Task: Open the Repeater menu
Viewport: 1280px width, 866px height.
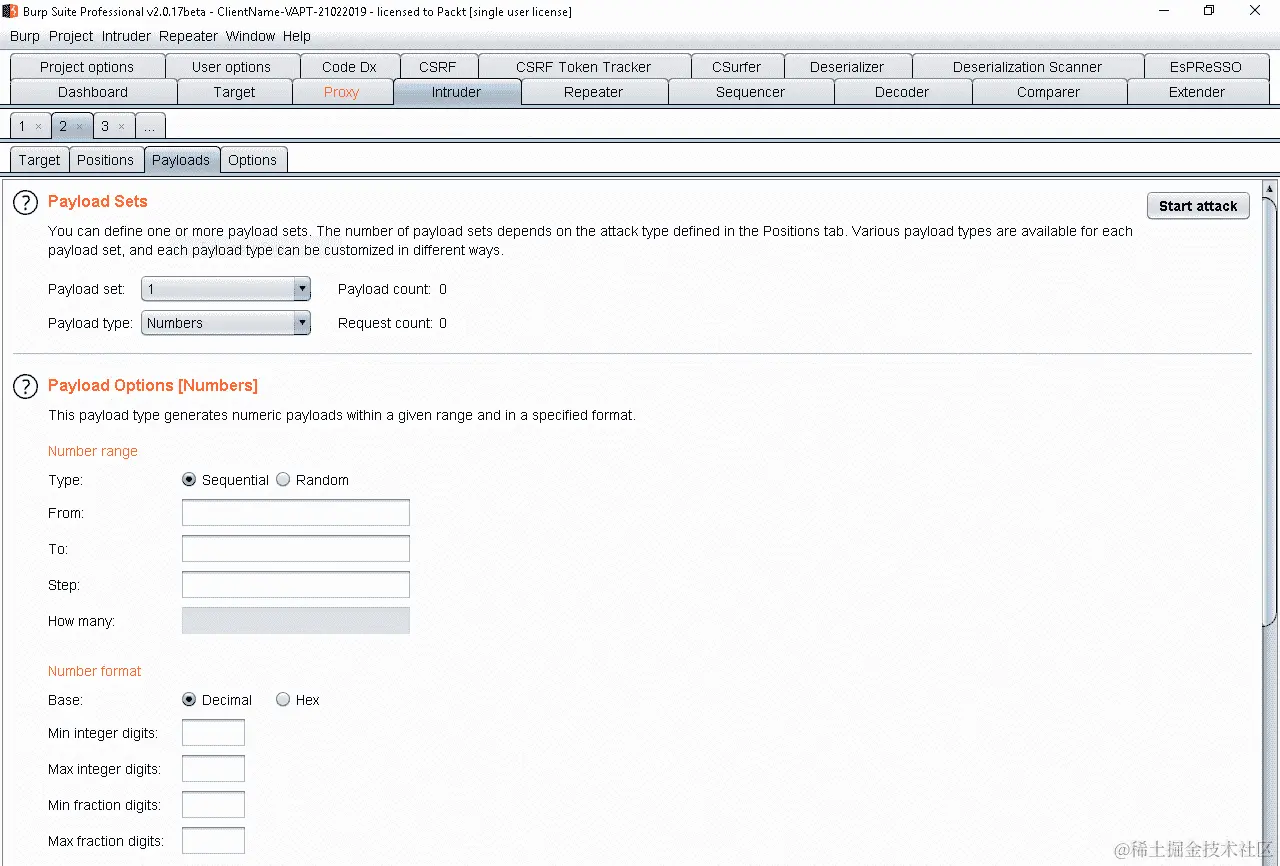Action: click(x=188, y=36)
